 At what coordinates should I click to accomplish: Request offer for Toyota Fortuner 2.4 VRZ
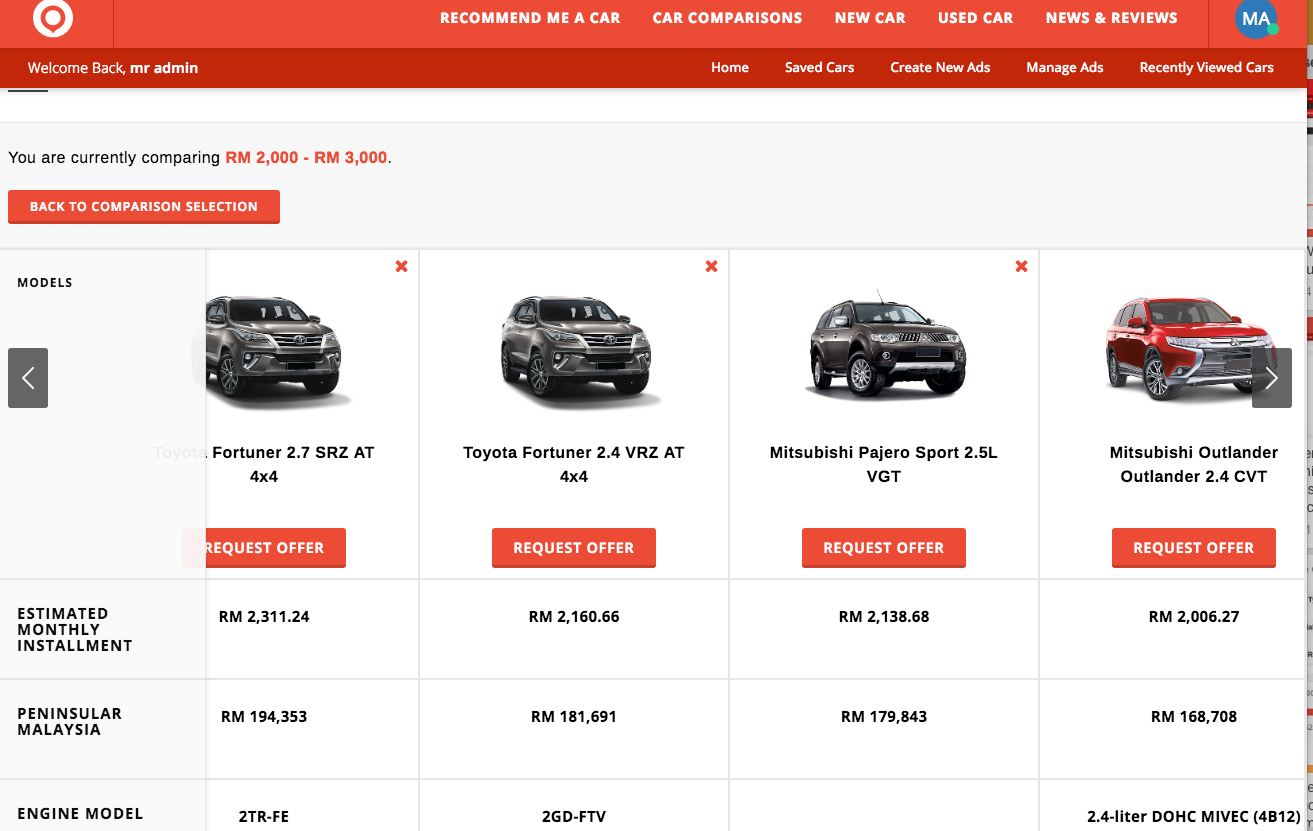coord(574,548)
